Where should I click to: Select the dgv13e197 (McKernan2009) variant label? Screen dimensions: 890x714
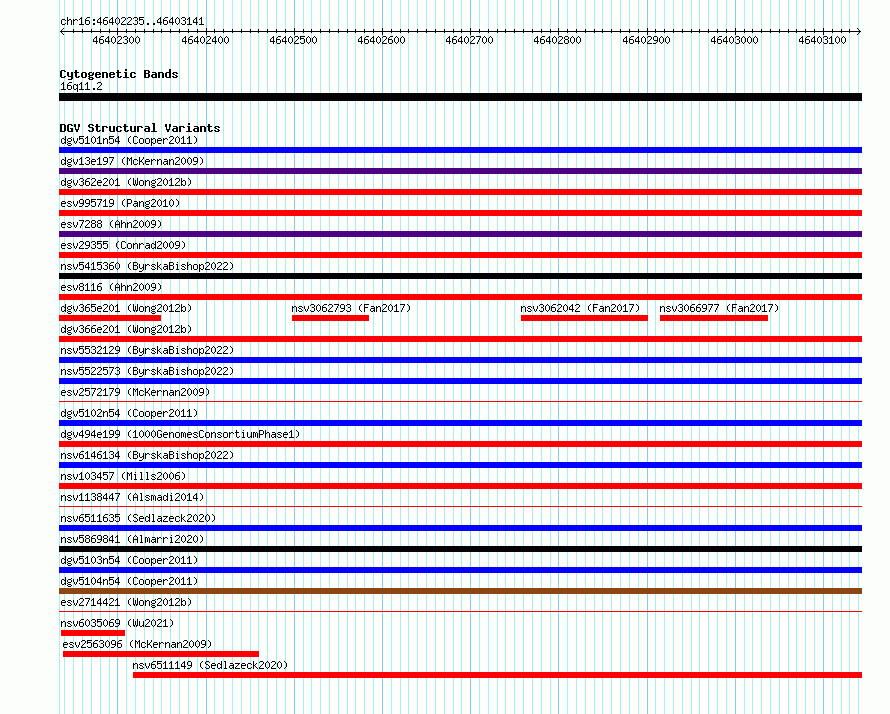132,161
